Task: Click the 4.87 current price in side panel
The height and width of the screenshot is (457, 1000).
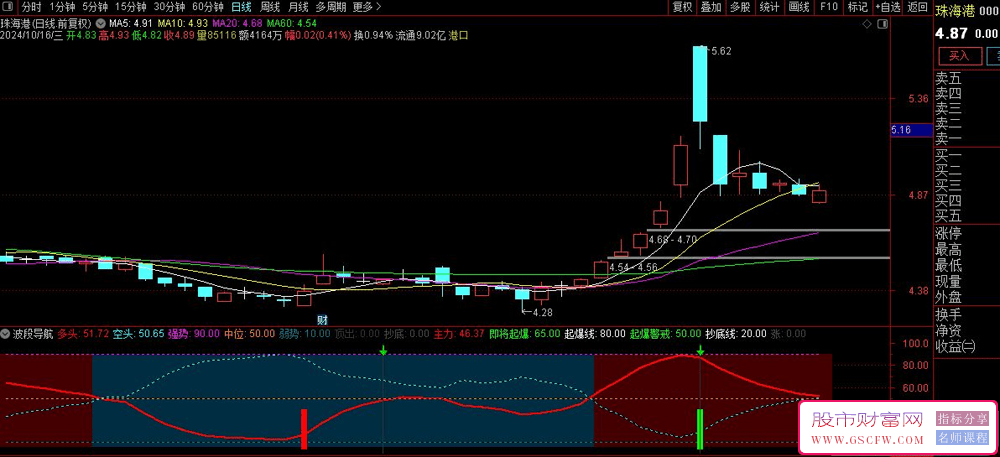Action: [x=952, y=34]
